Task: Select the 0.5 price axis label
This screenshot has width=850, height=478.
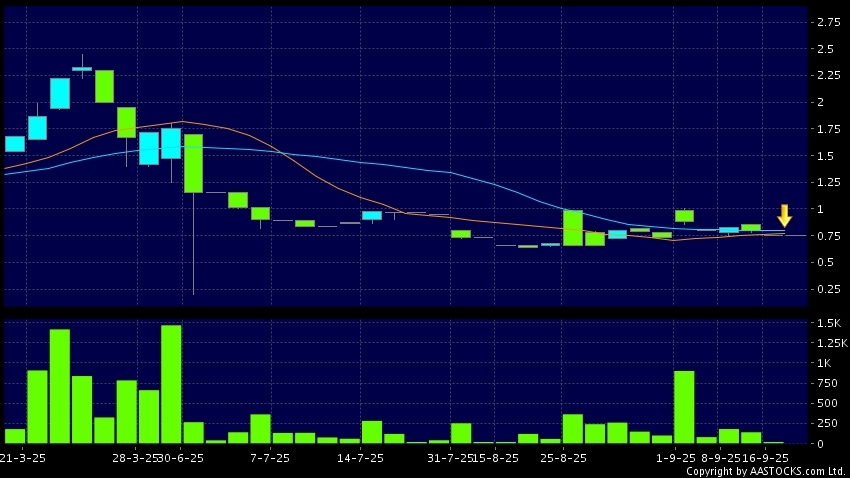Action: (x=826, y=262)
